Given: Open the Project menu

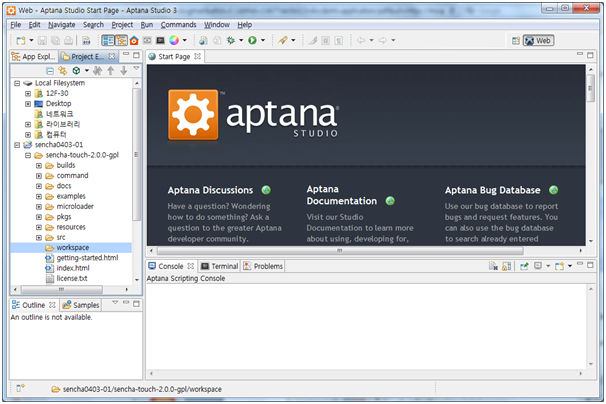Looking at the screenshot, I should 122,25.
